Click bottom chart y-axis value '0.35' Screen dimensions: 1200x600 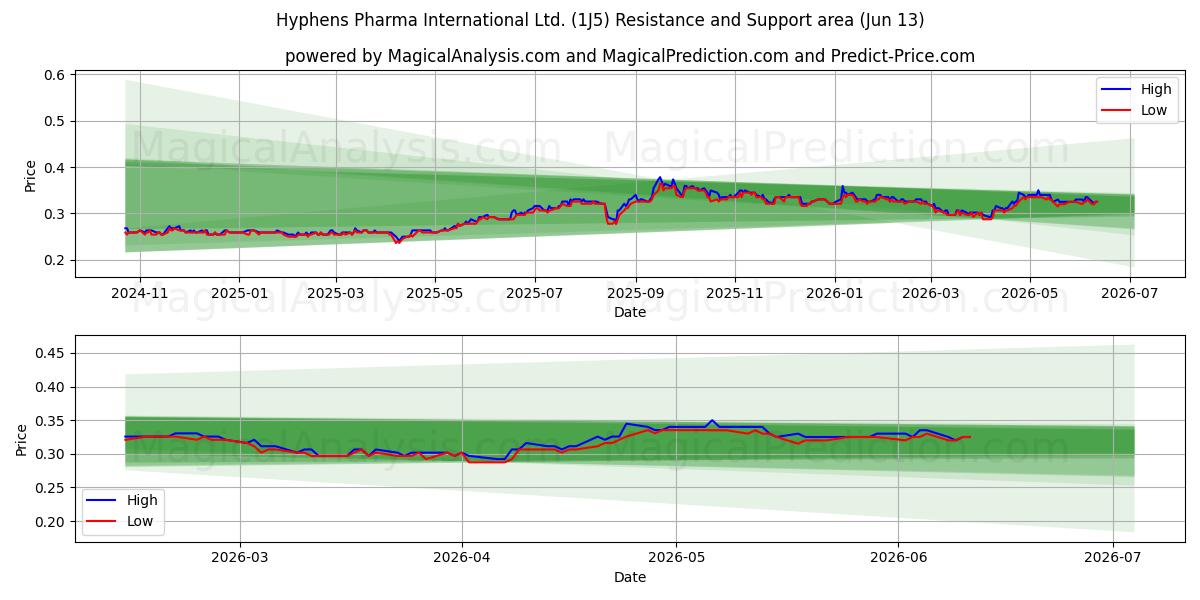[51, 421]
